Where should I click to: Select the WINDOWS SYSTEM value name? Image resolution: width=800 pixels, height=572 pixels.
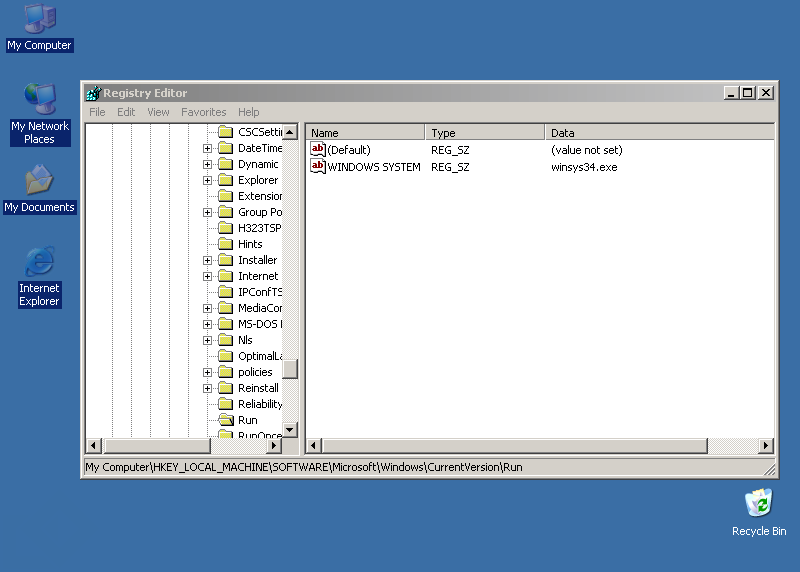pyautogui.click(x=374, y=167)
